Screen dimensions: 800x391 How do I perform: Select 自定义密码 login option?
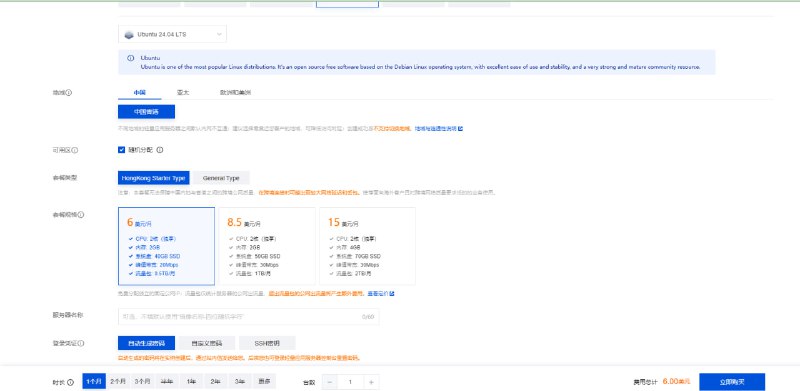[207, 343]
